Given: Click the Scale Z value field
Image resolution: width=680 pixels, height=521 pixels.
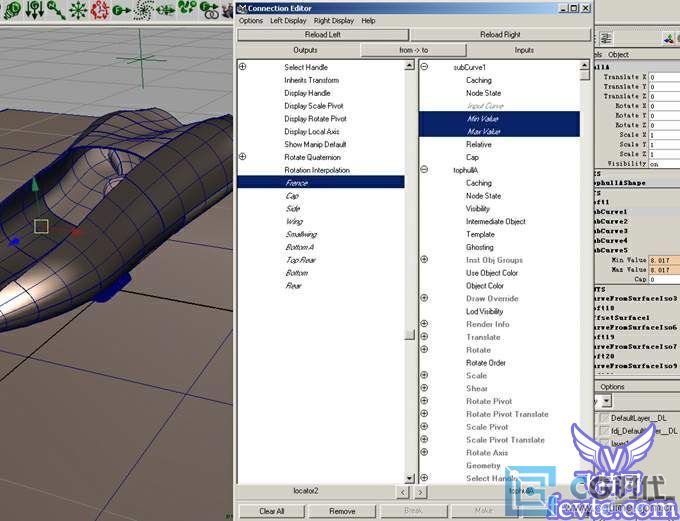Looking at the screenshot, I should (x=664, y=154).
